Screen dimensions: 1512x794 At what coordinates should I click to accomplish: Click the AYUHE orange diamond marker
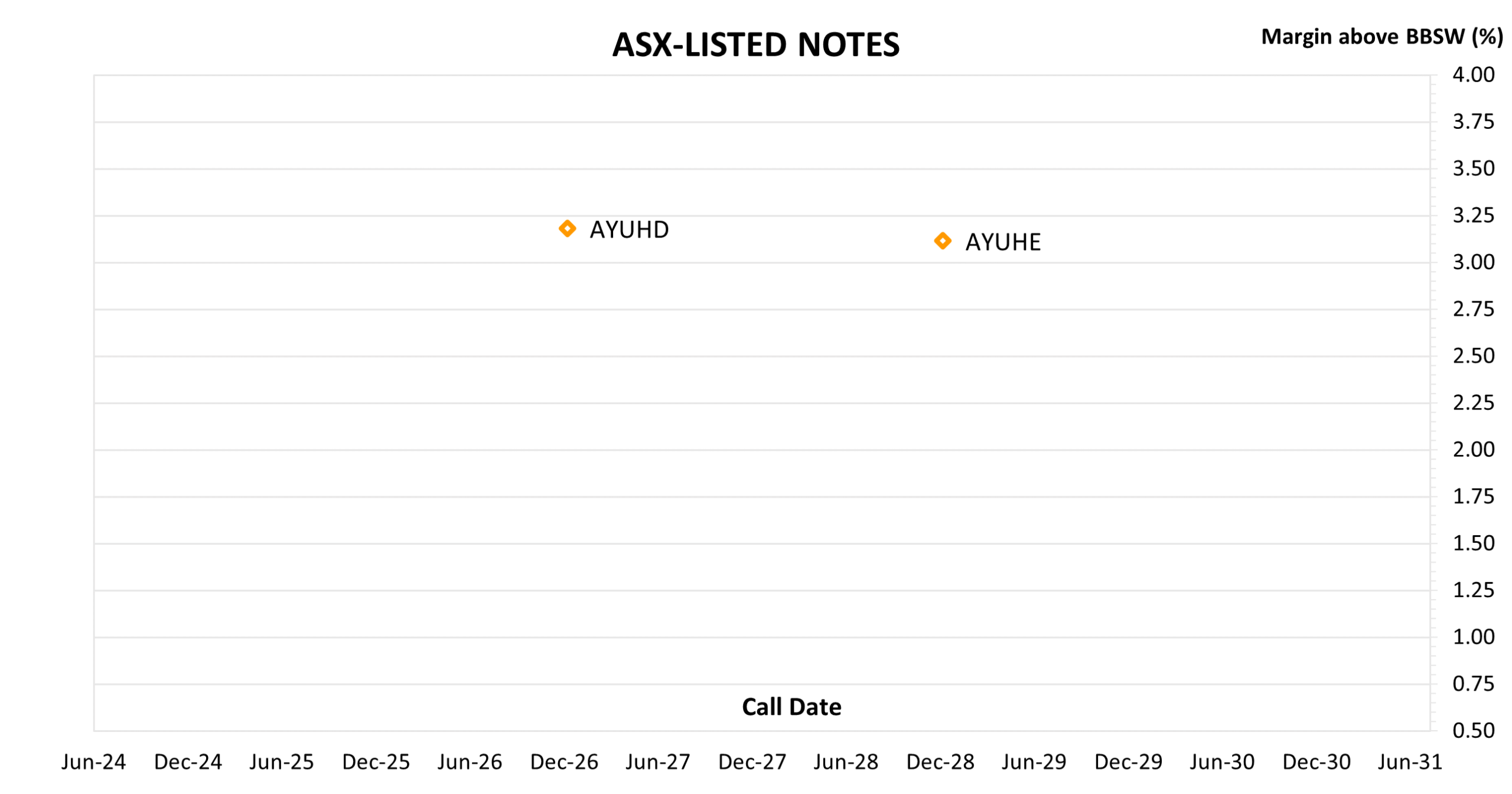(x=943, y=241)
